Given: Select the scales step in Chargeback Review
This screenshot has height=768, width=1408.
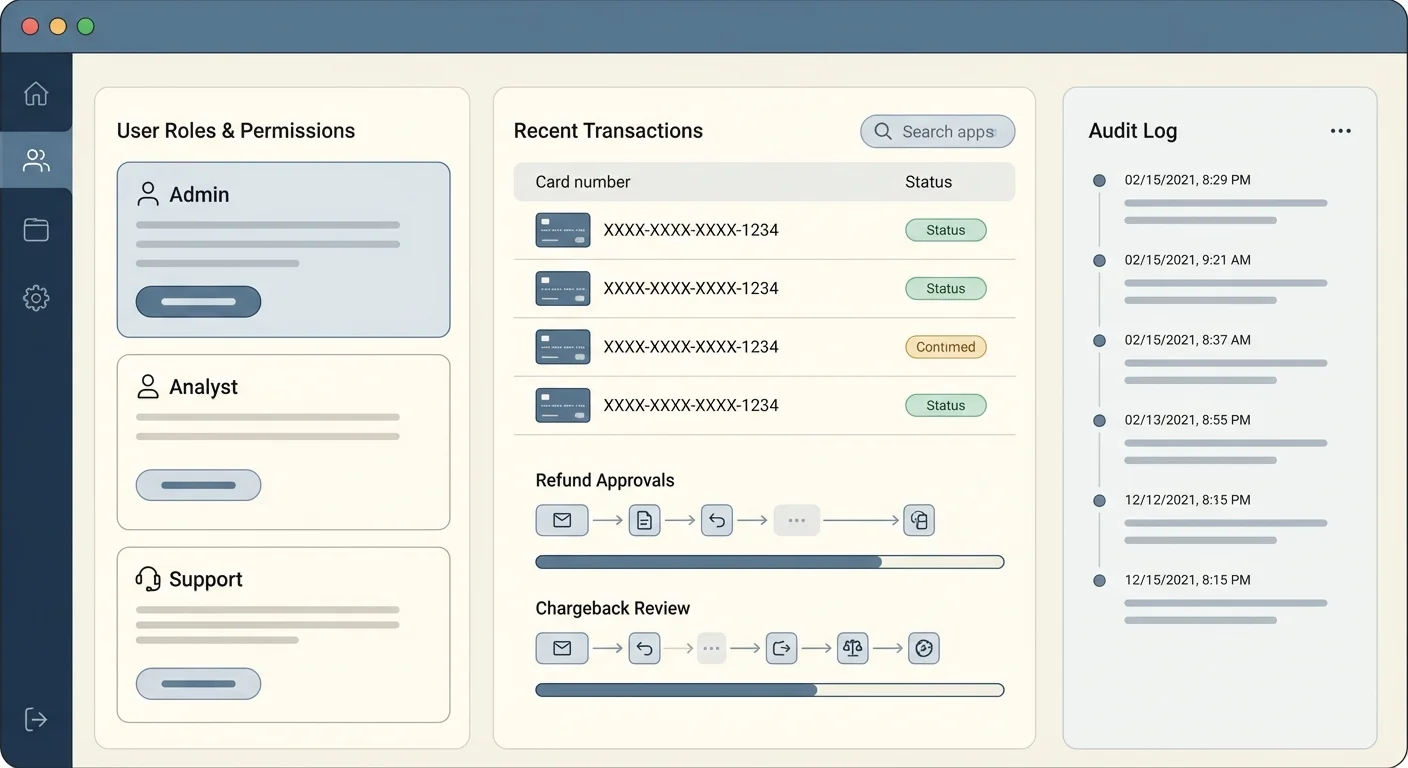Looking at the screenshot, I should pyautogui.click(x=852, y=648).
